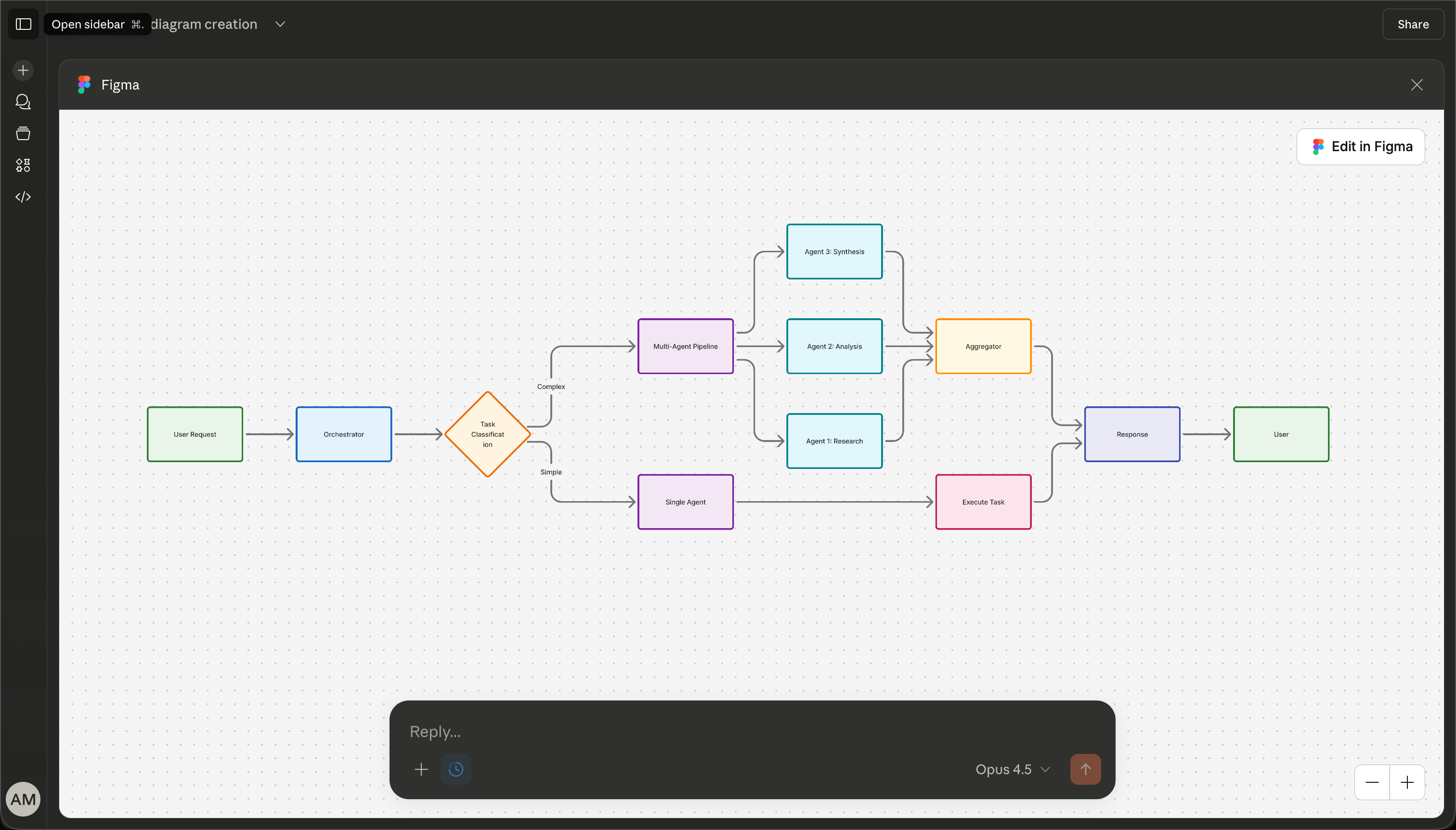Click the sidebar toggle icon
The height and width of the screenshot is (830, 1456).
point(24,24)
